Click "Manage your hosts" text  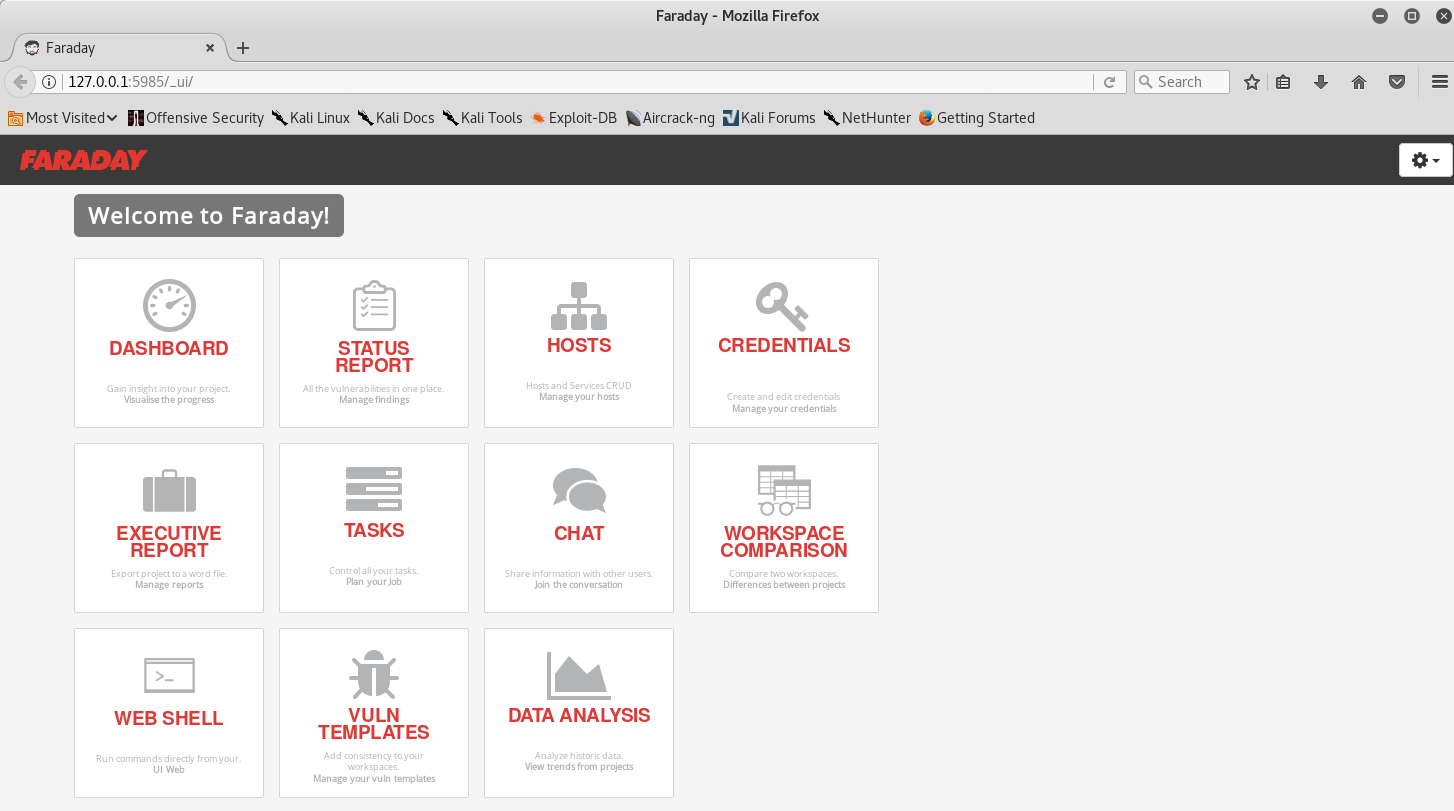[579, 397]
